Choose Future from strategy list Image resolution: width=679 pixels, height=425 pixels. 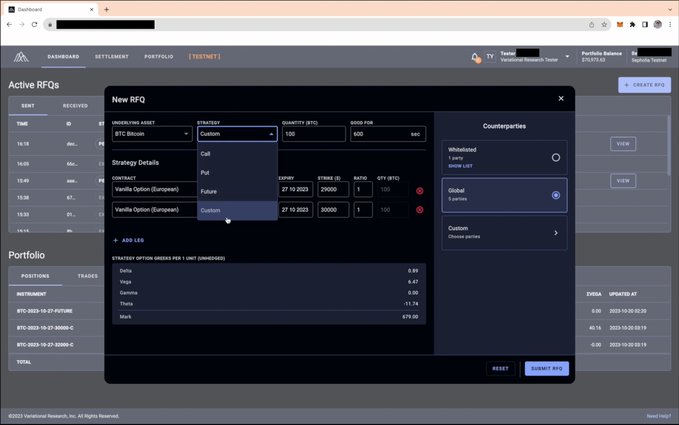(x=237, y=191)
